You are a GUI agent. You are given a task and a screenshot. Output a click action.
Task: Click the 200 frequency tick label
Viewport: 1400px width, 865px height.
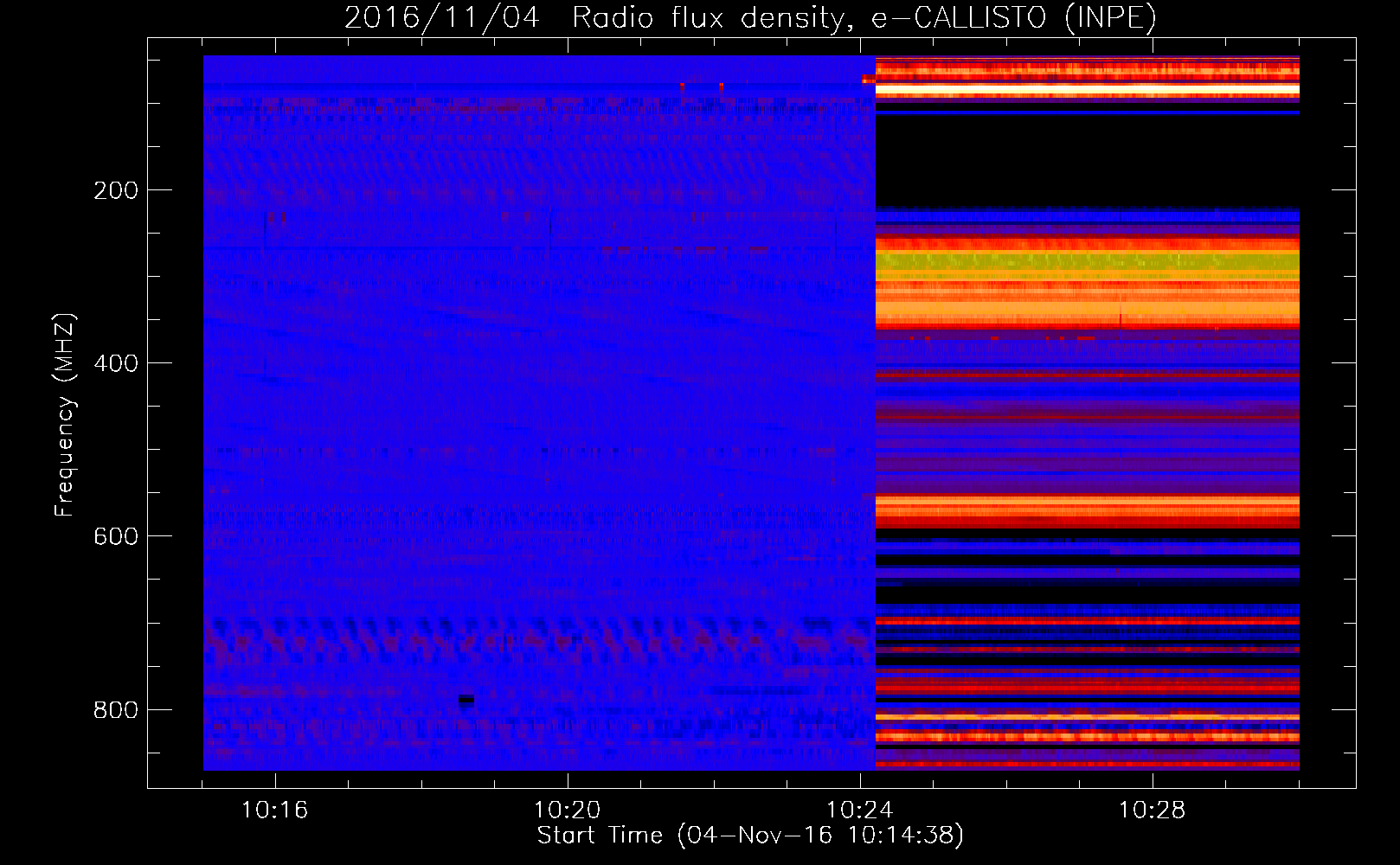tap(115, 190)
